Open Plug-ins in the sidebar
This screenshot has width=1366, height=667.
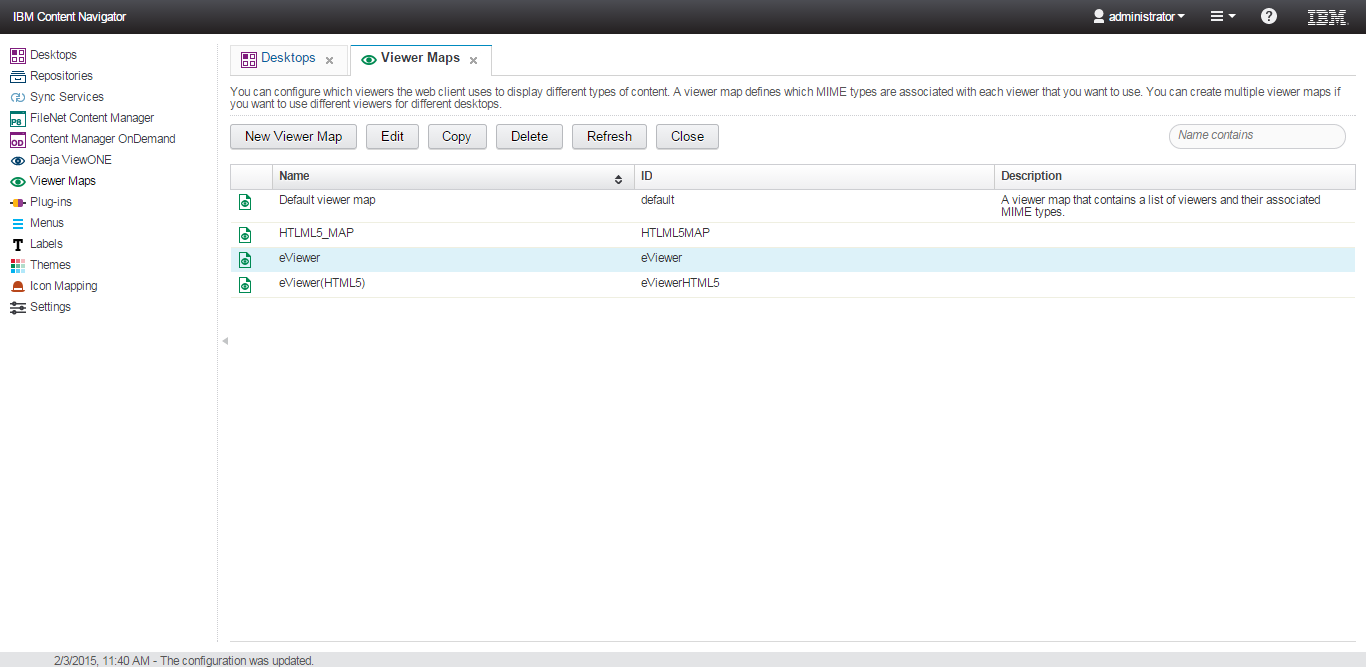tap(51, 202)
